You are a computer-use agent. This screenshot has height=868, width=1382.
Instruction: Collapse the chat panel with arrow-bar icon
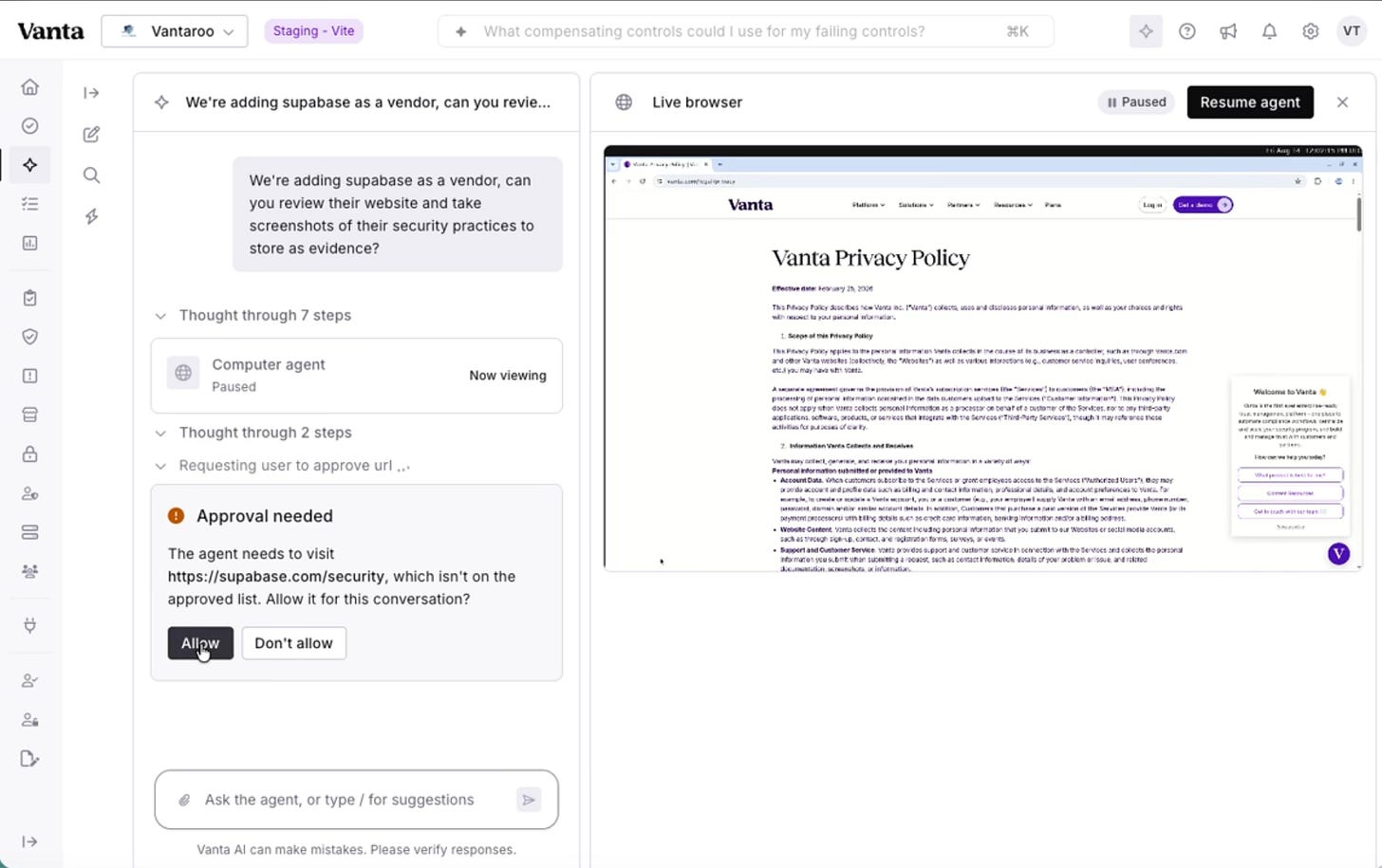click(x=91, y=93)
